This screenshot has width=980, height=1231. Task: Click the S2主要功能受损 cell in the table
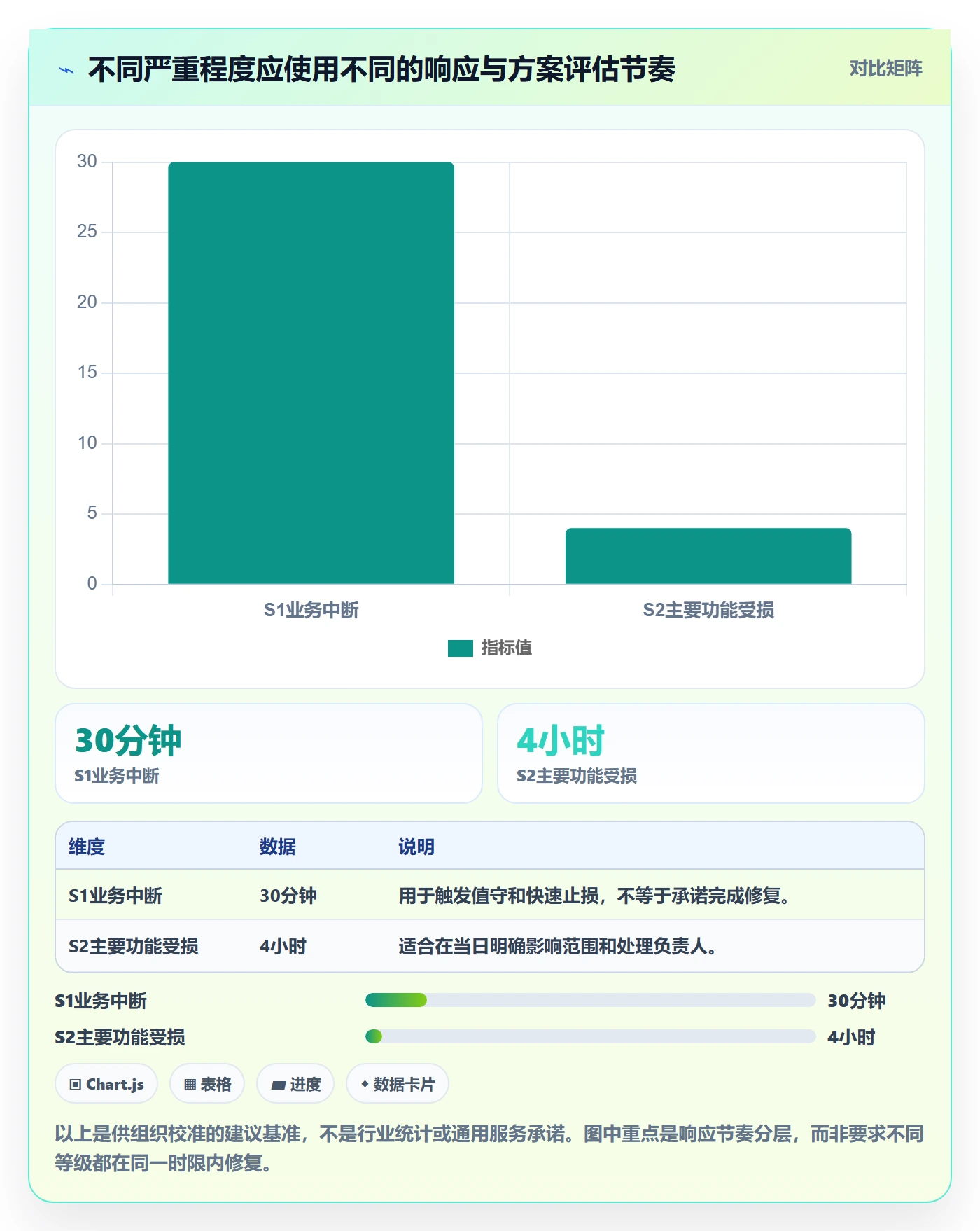[134, 946]
